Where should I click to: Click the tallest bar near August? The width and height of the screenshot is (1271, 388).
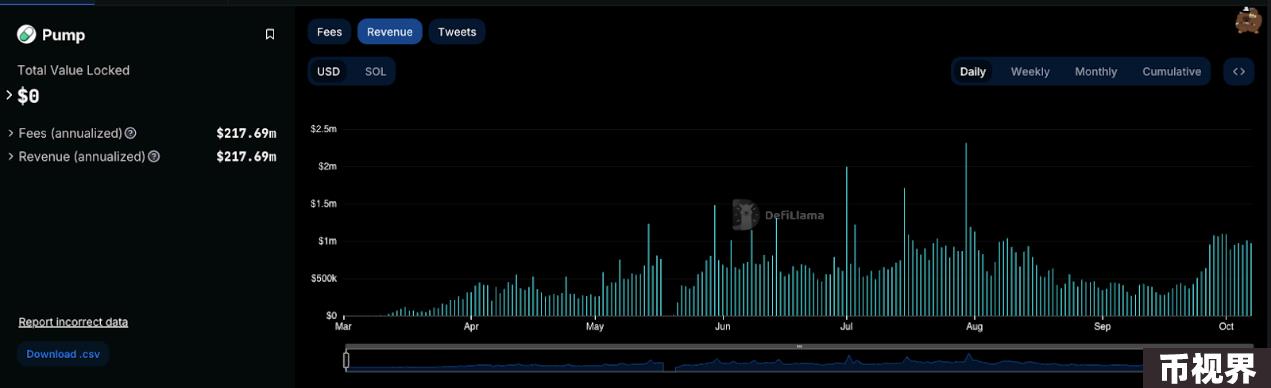click(966, 229)
